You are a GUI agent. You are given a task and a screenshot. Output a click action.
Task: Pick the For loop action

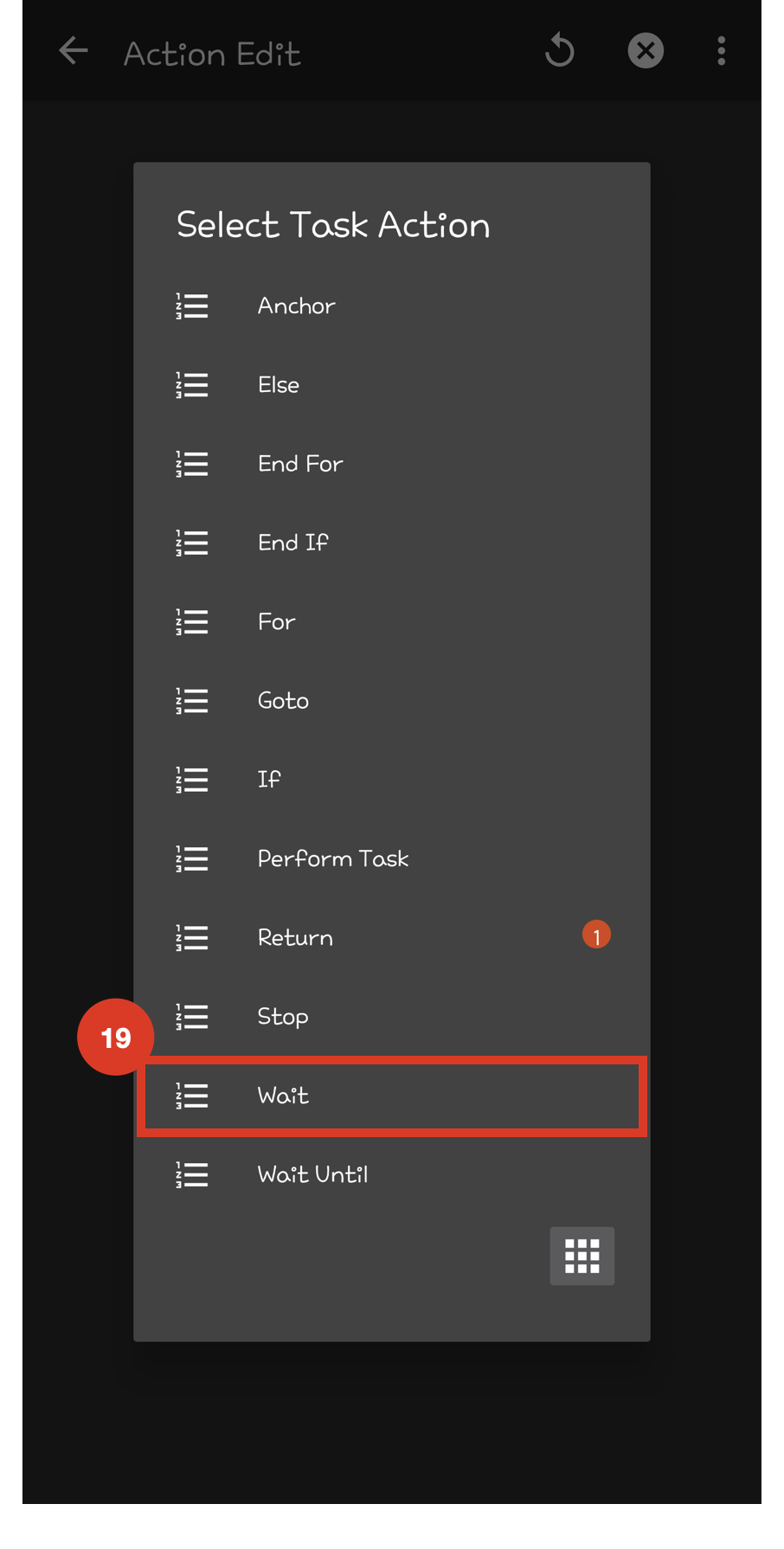click(277, 622)
